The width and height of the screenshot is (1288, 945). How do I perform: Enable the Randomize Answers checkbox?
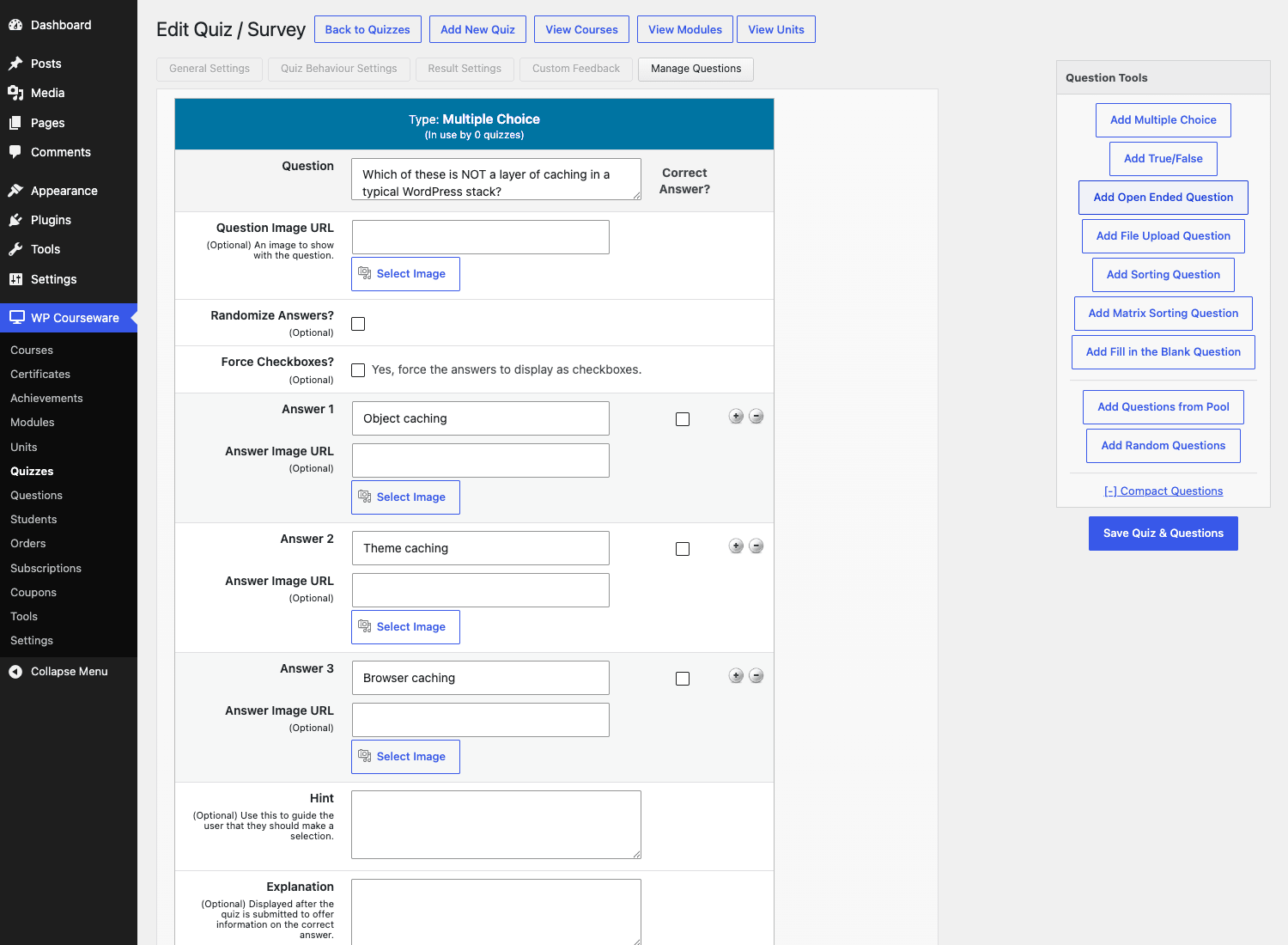click(358, 324)
